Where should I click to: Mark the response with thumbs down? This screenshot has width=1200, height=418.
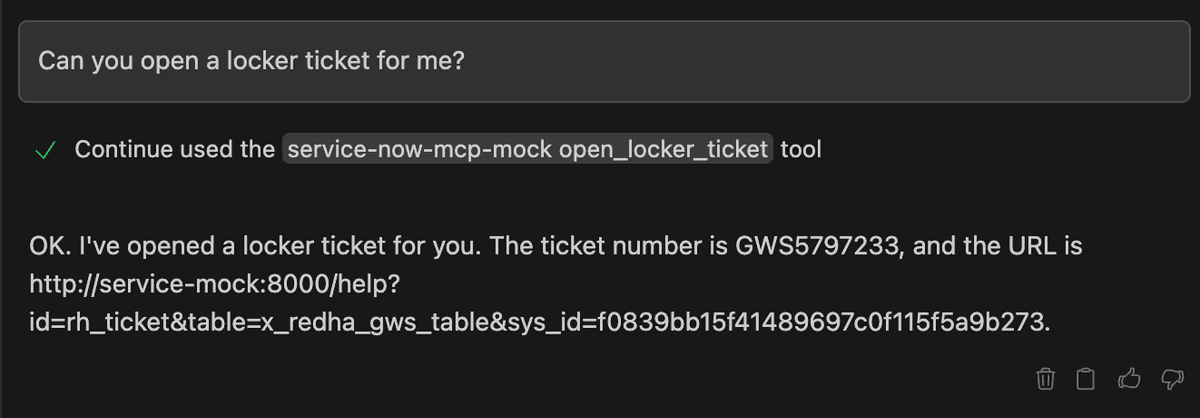tap(1171, 379)
